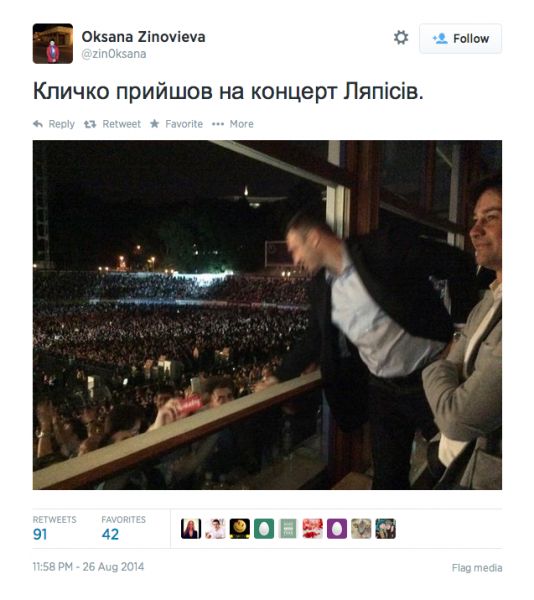Open the yellow smiley face avatar
Image resolution: width=534 pixels, height=600 pixels.
pos(239,529)
